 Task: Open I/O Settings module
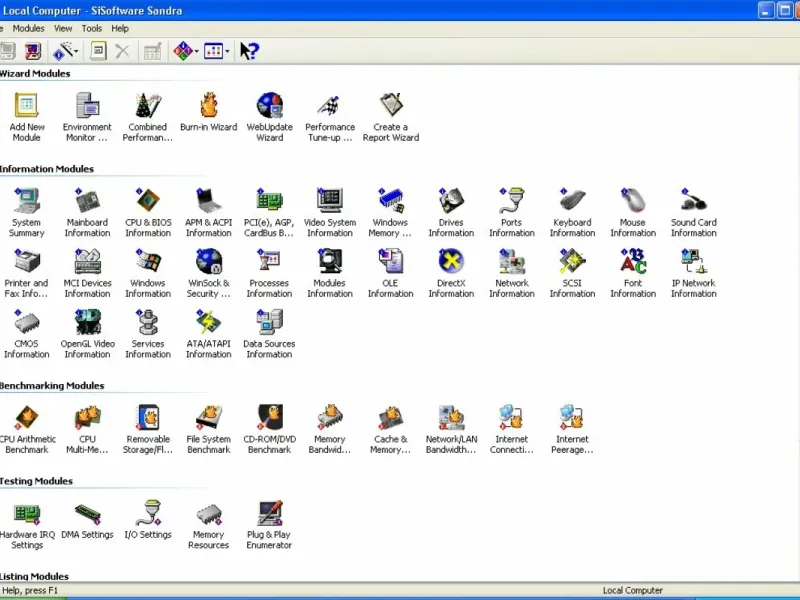click(x=148, y=519)
